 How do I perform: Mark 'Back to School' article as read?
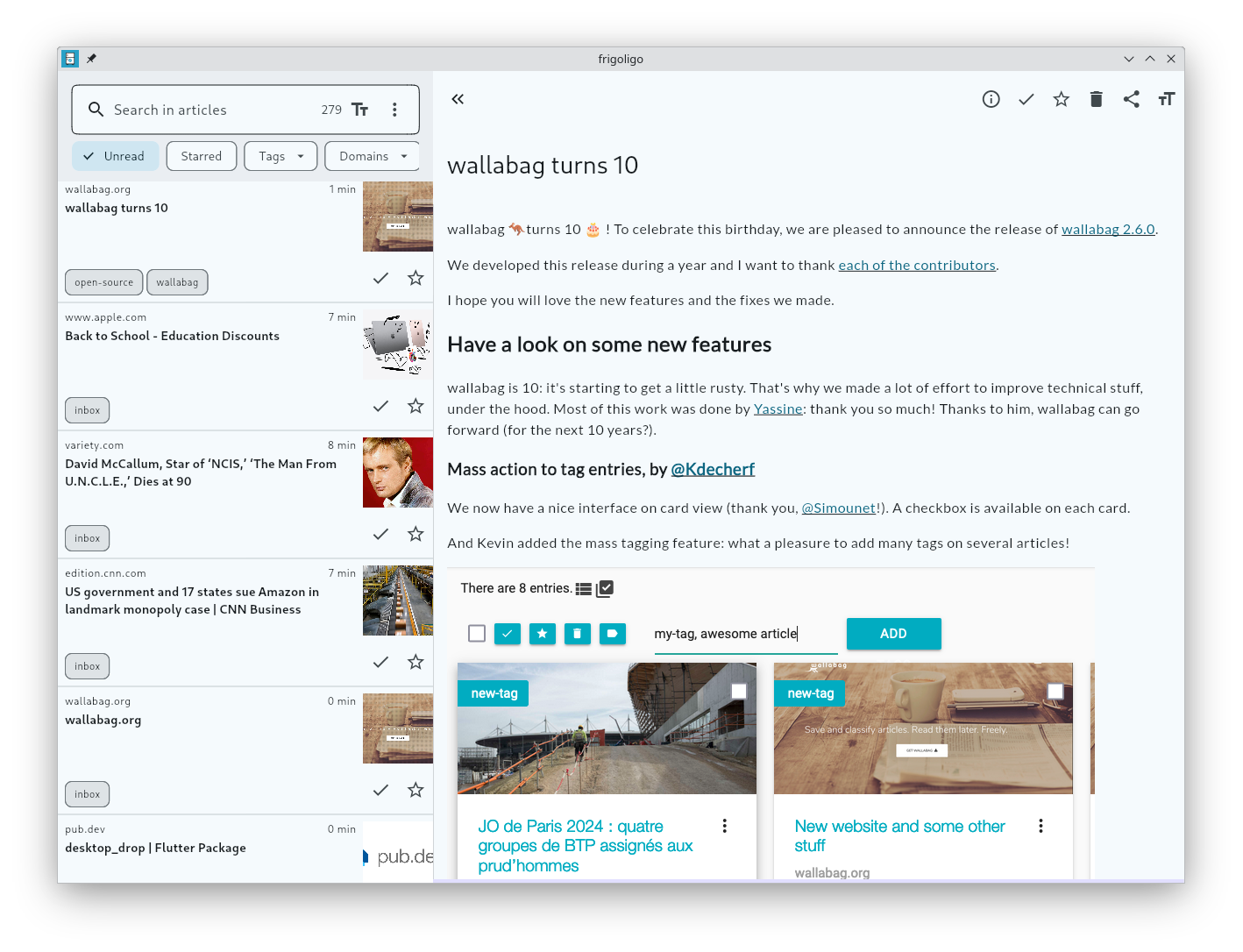[x=380, y=406]
